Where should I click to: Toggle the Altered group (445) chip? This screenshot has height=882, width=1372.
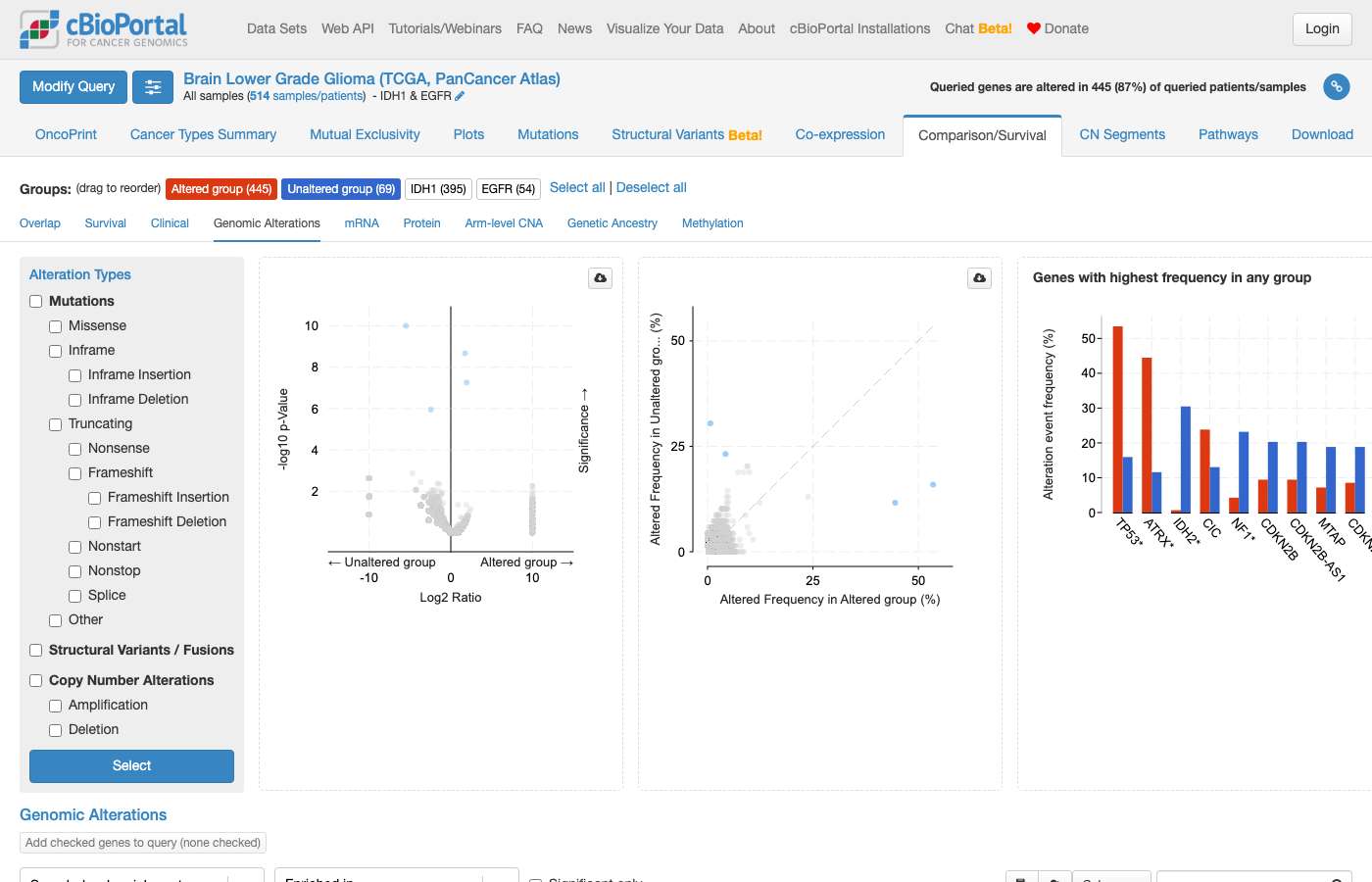click(x=221, y=189)
